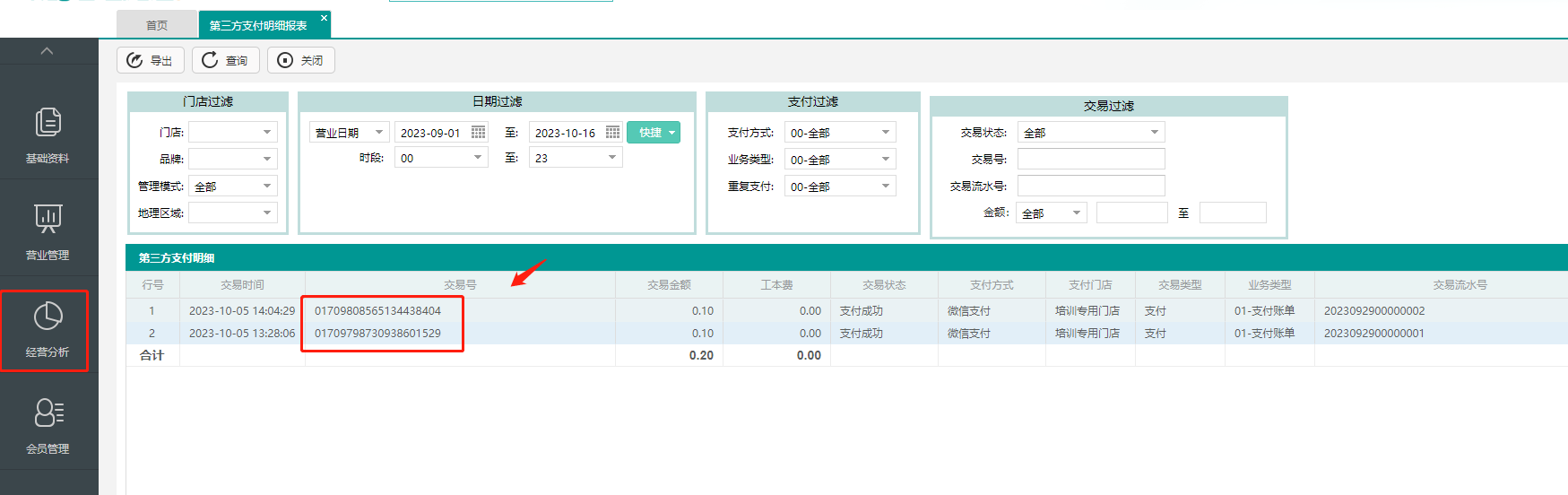The image size is (1568, 495).
Task: Open the 时段 start hour dropdown showing 00
Action: 441,157
